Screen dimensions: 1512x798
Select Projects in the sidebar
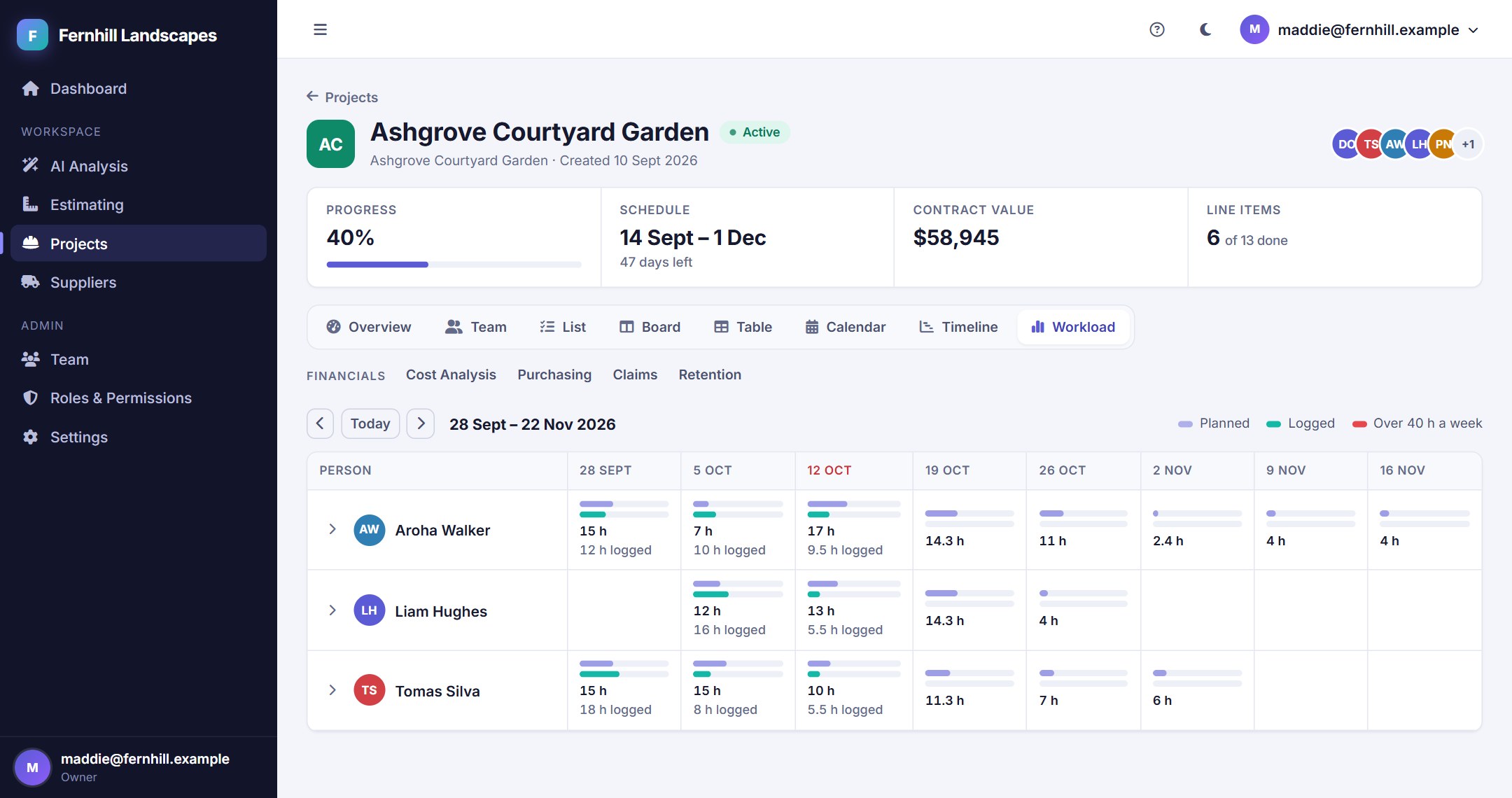138,244
